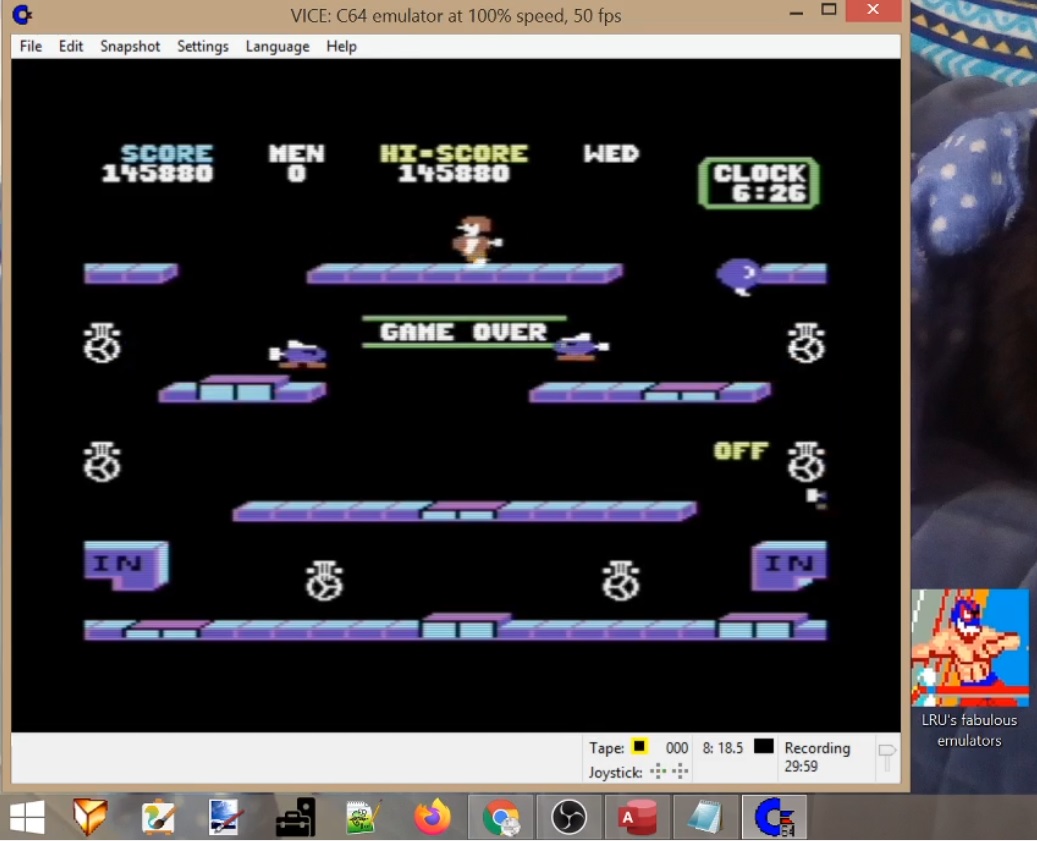
Task: Open the File menu
Action: [x=31, y=46]
